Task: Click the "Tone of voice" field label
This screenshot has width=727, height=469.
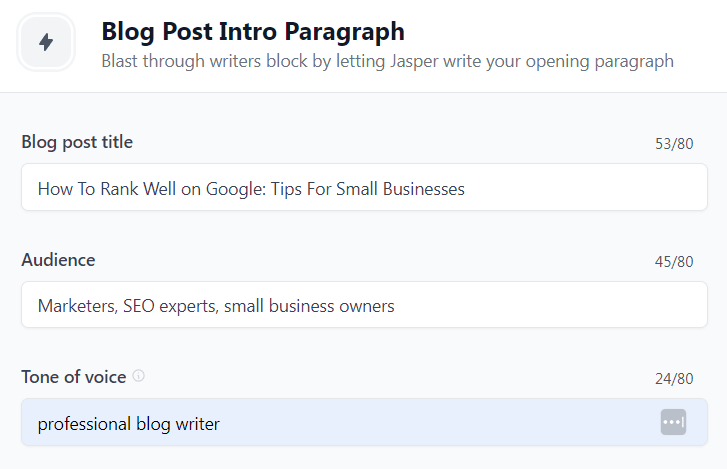Action: coord(74,377)
